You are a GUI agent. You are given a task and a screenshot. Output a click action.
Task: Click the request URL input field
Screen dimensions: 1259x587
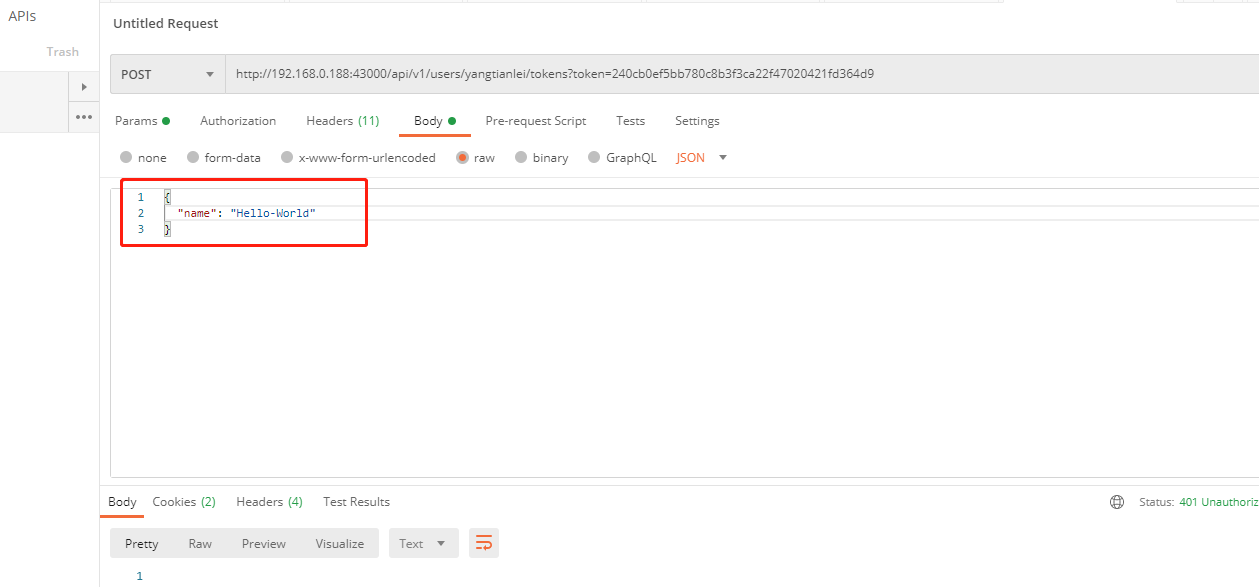coord(742,74)
